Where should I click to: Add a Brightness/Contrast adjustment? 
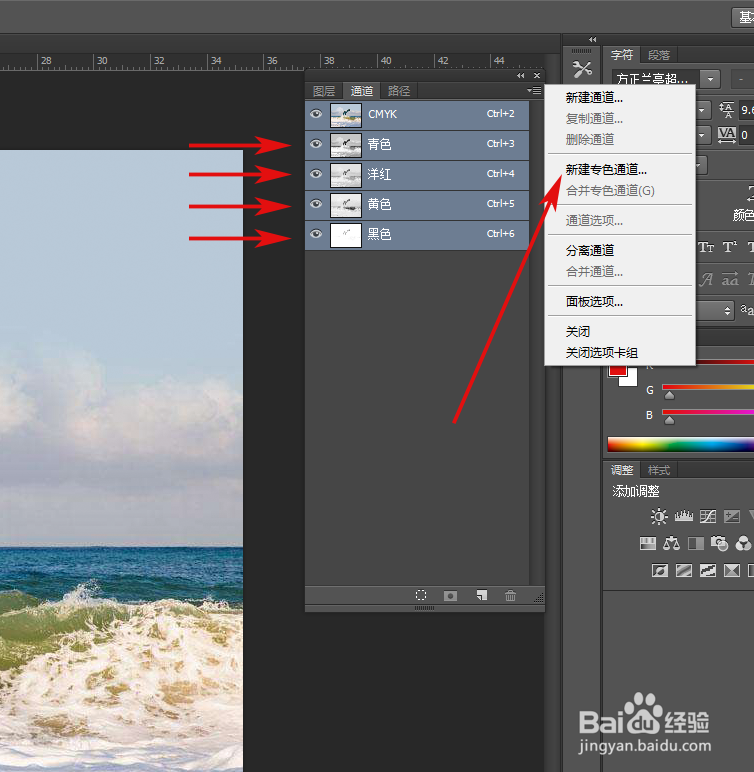click(x=659, y=516)
